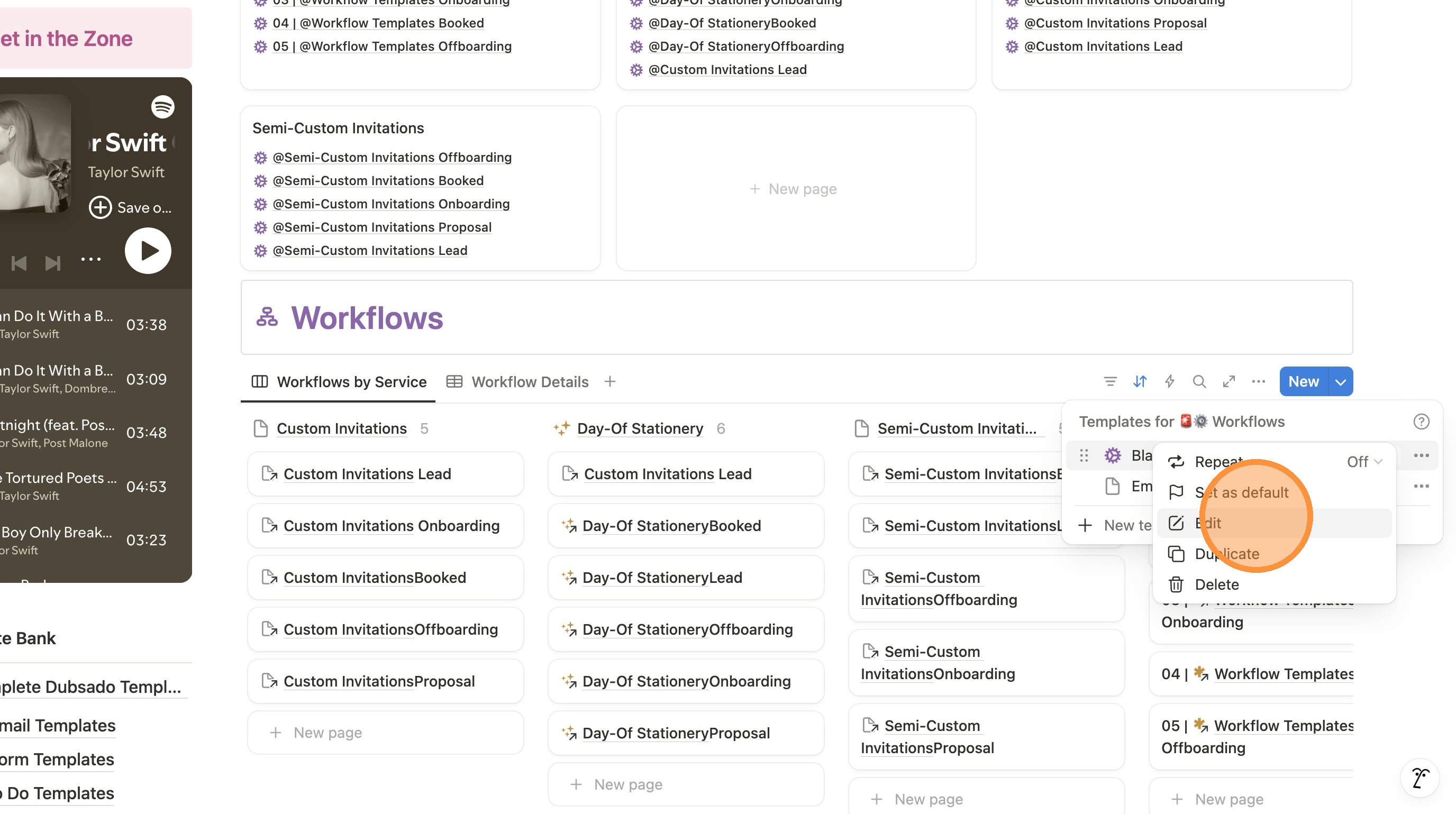Choose Duplicate from template context menu
Screen dimensions: 1456x814
click(x=1274, y=554)
